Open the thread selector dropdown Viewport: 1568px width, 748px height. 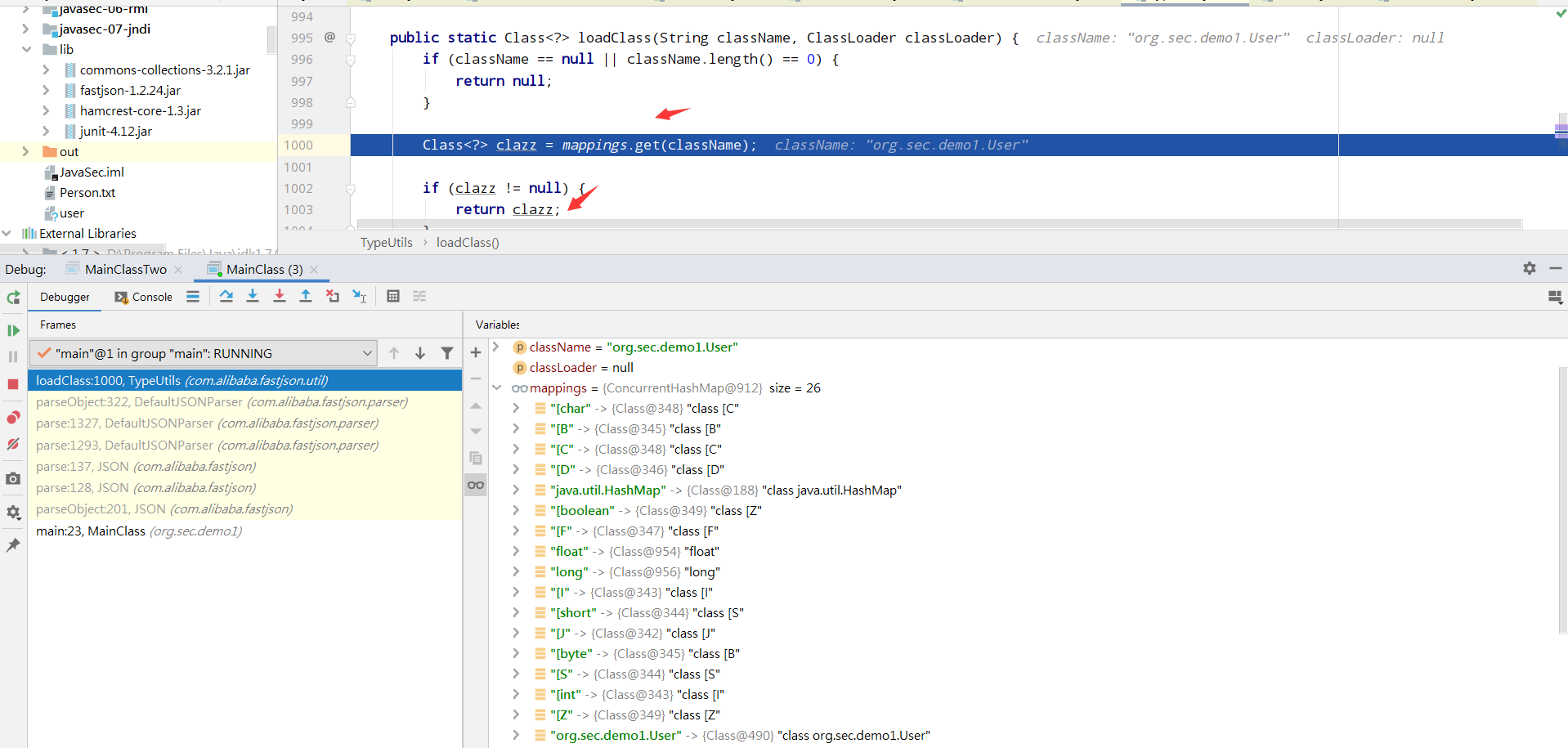(x=203, y=353)
